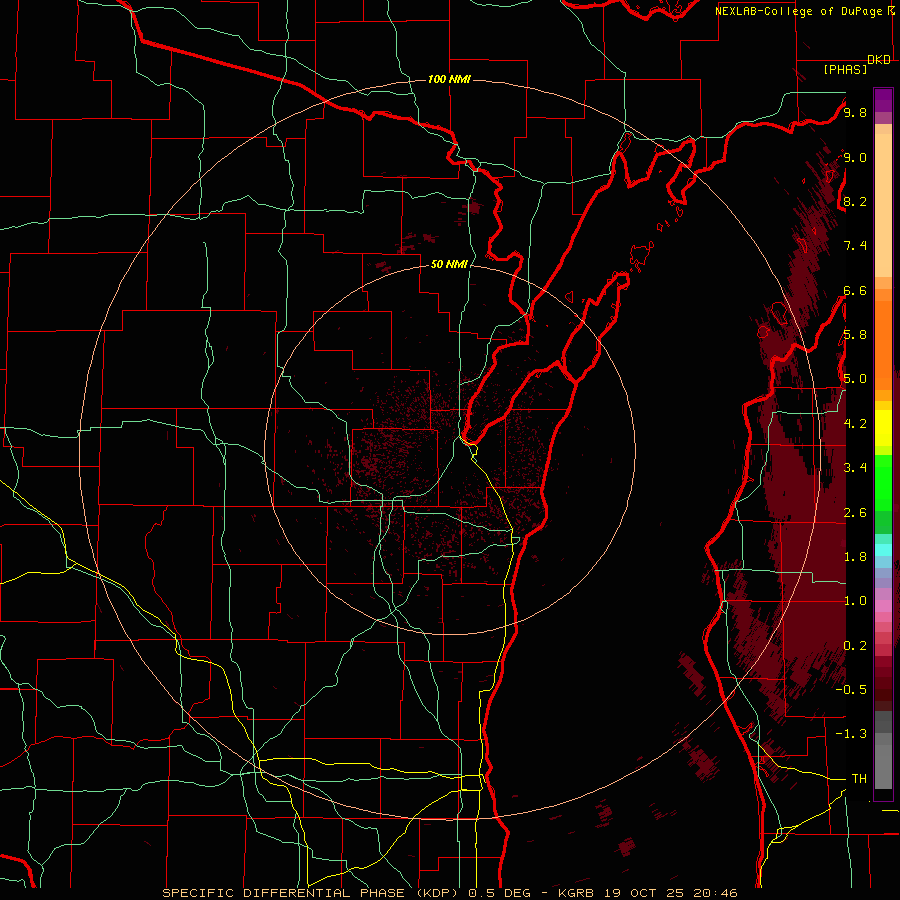Click the 8.2 value on the color scale

tap(855, 201)
